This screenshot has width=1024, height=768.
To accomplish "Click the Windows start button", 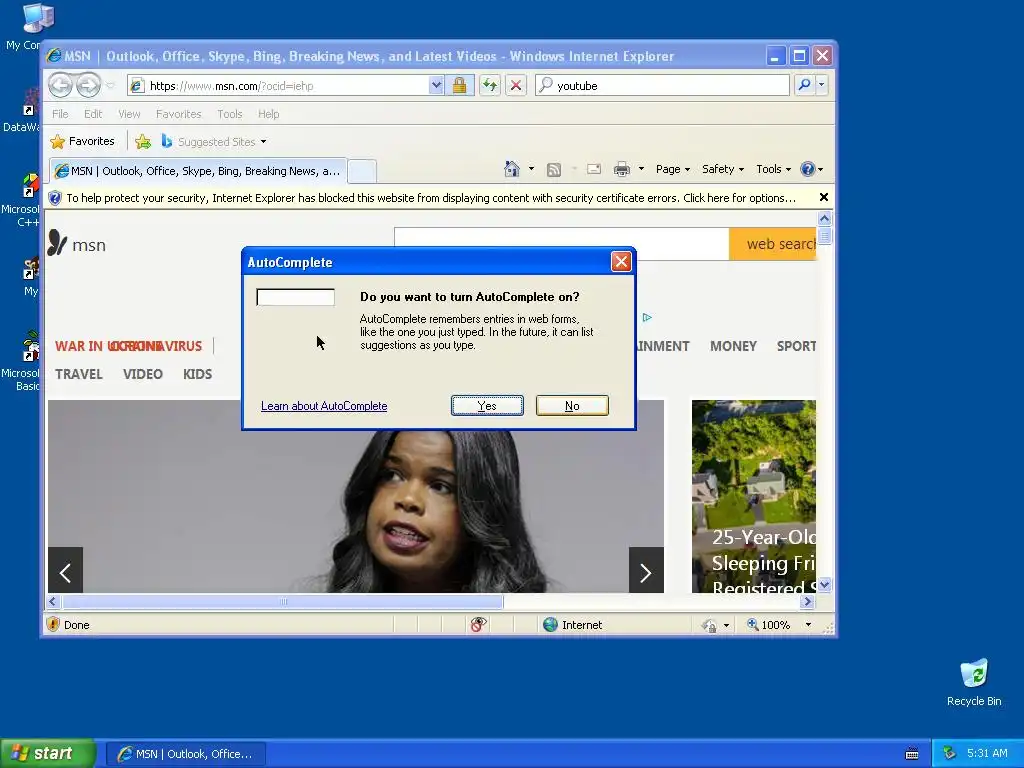I will (47, 754).
